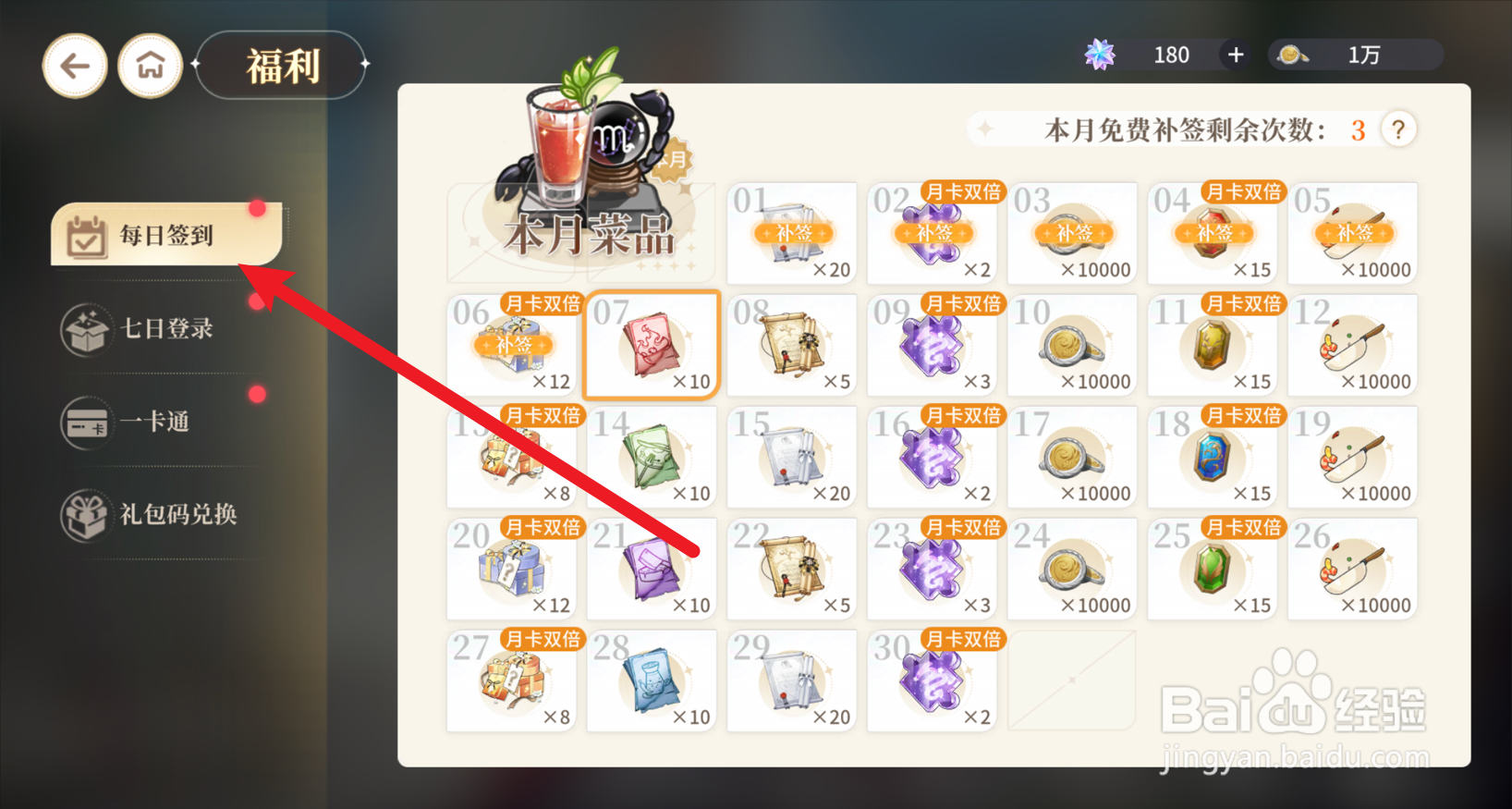The height and width of the screenshot is (809, 1512).
Task: Open 每日签到 daily check-in tab
Action: coord(166,235)
